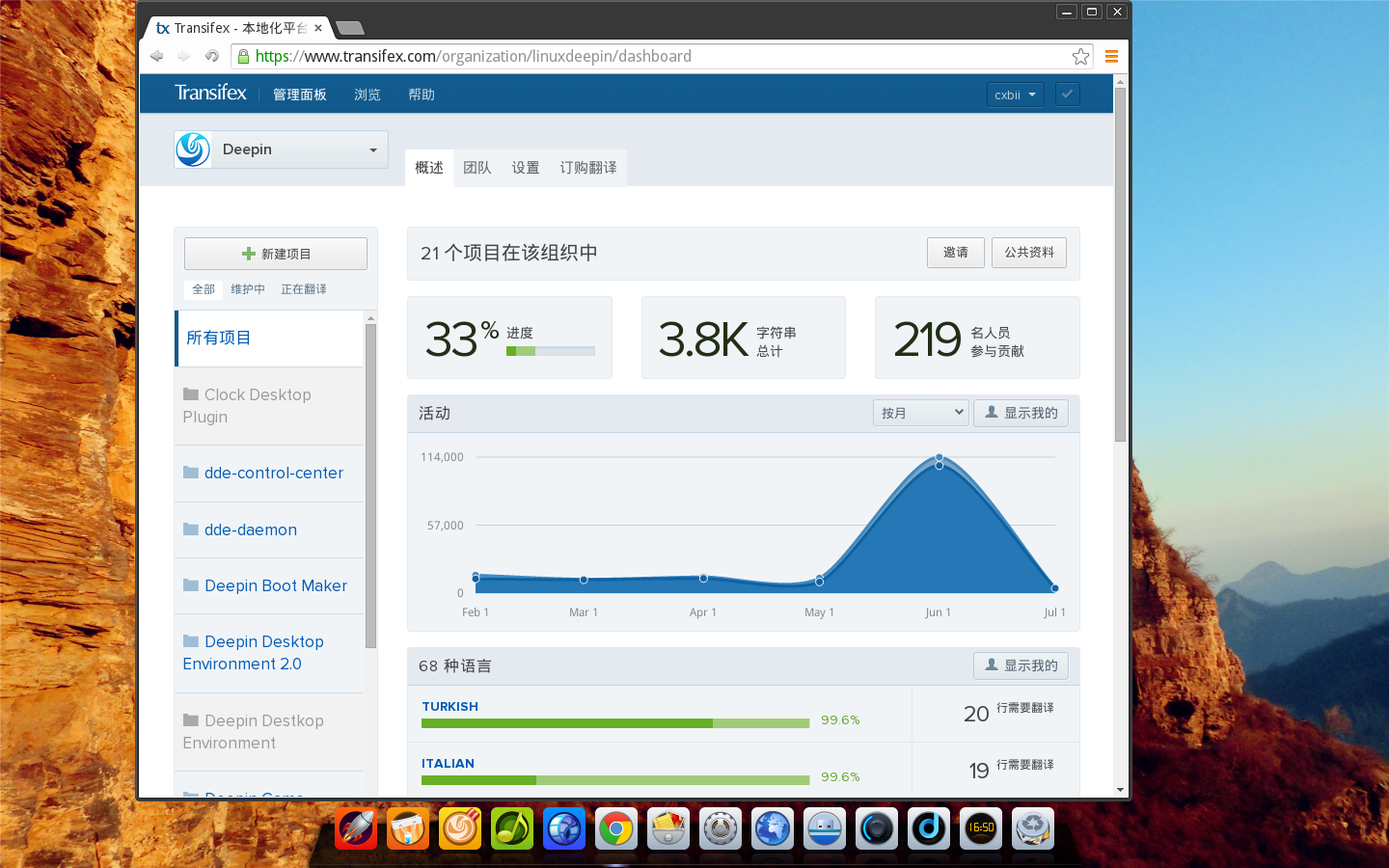Toggle 显示我的 in the languages panel
Viewport: 1389px width, 868px height.
(1021, 665)
